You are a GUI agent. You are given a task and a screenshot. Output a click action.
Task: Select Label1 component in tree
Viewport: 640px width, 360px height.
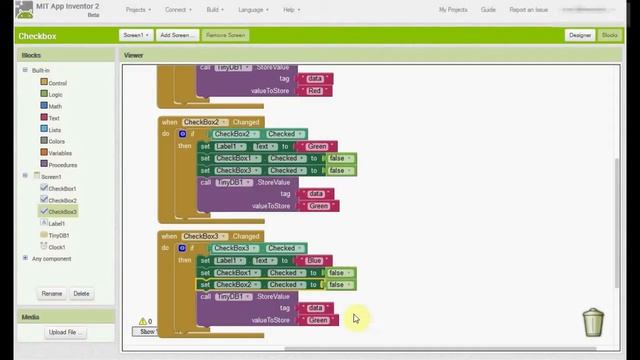click(x=52, y=224)
